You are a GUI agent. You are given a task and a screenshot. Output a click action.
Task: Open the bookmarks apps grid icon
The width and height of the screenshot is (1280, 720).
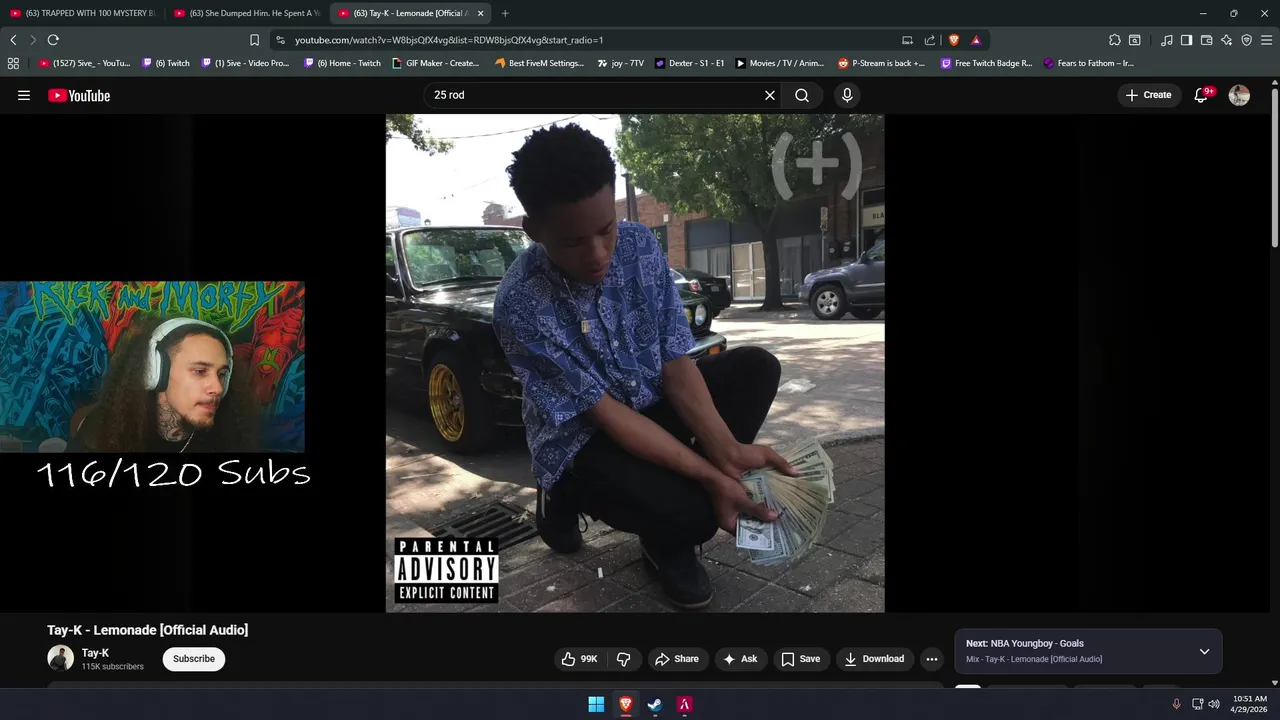pos(13,63)
